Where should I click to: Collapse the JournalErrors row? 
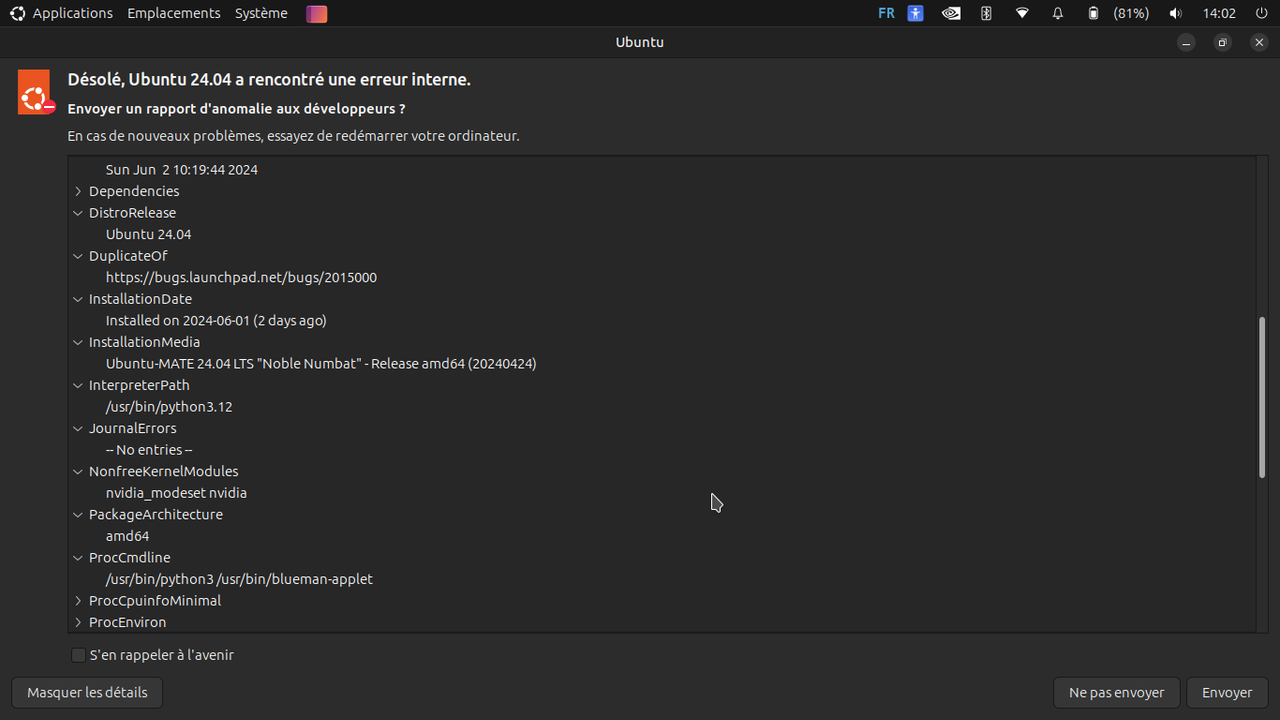click(78, 428)
